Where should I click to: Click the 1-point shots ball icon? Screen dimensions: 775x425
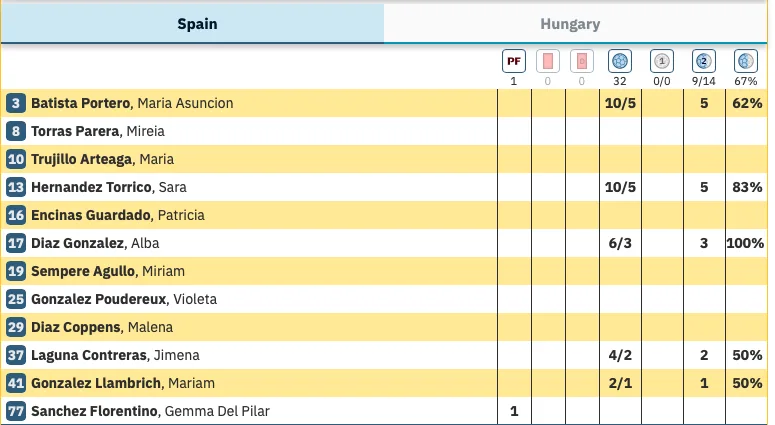[x=661, y=61]
